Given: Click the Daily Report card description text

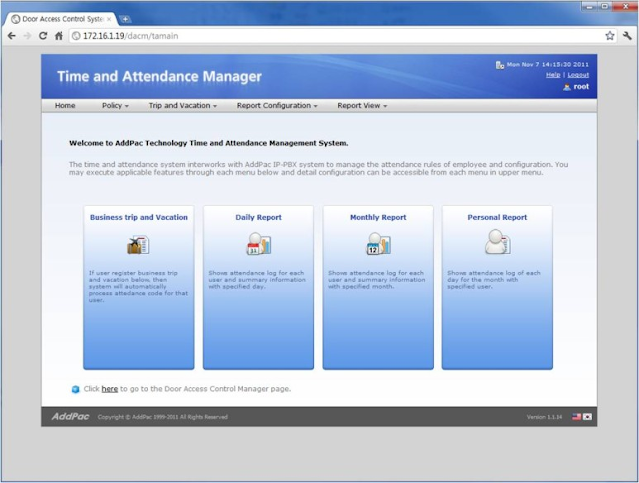Looking at the screenshot, I should coord(257,280).
